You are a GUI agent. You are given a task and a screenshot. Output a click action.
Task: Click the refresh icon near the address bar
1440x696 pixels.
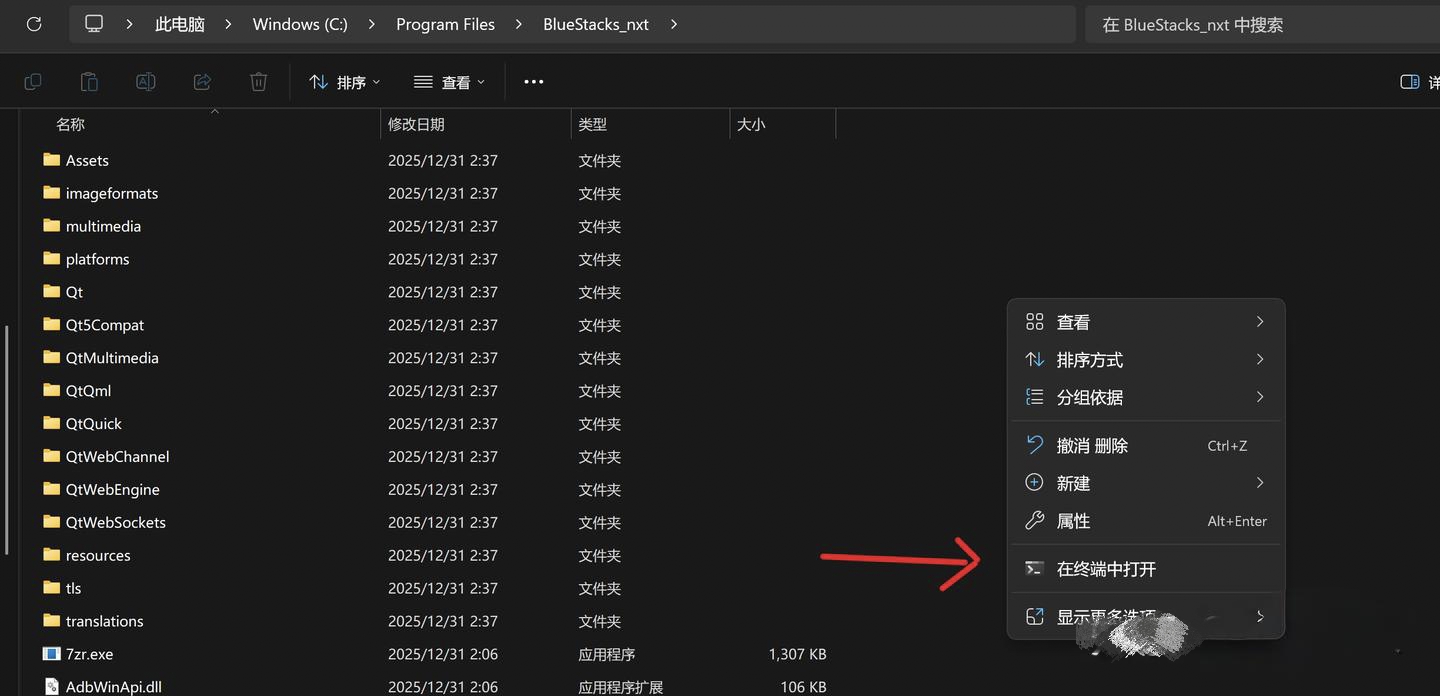33,24
